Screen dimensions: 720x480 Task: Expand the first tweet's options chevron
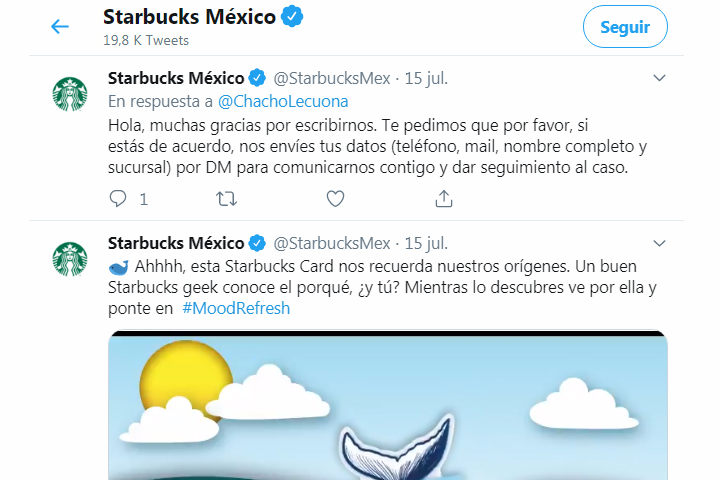point(659,78)
